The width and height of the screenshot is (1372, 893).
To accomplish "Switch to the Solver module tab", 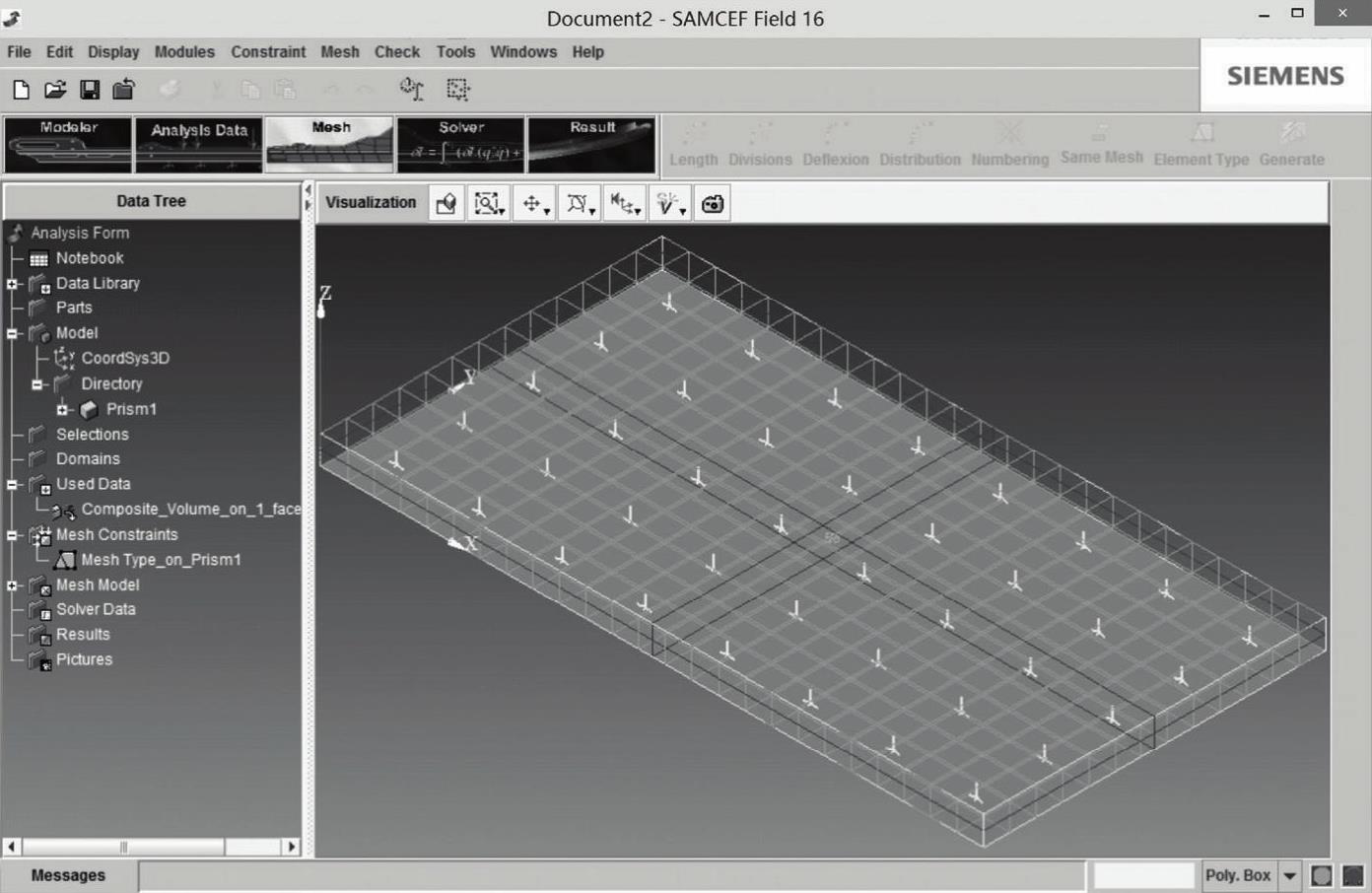I will coord(460,144).
